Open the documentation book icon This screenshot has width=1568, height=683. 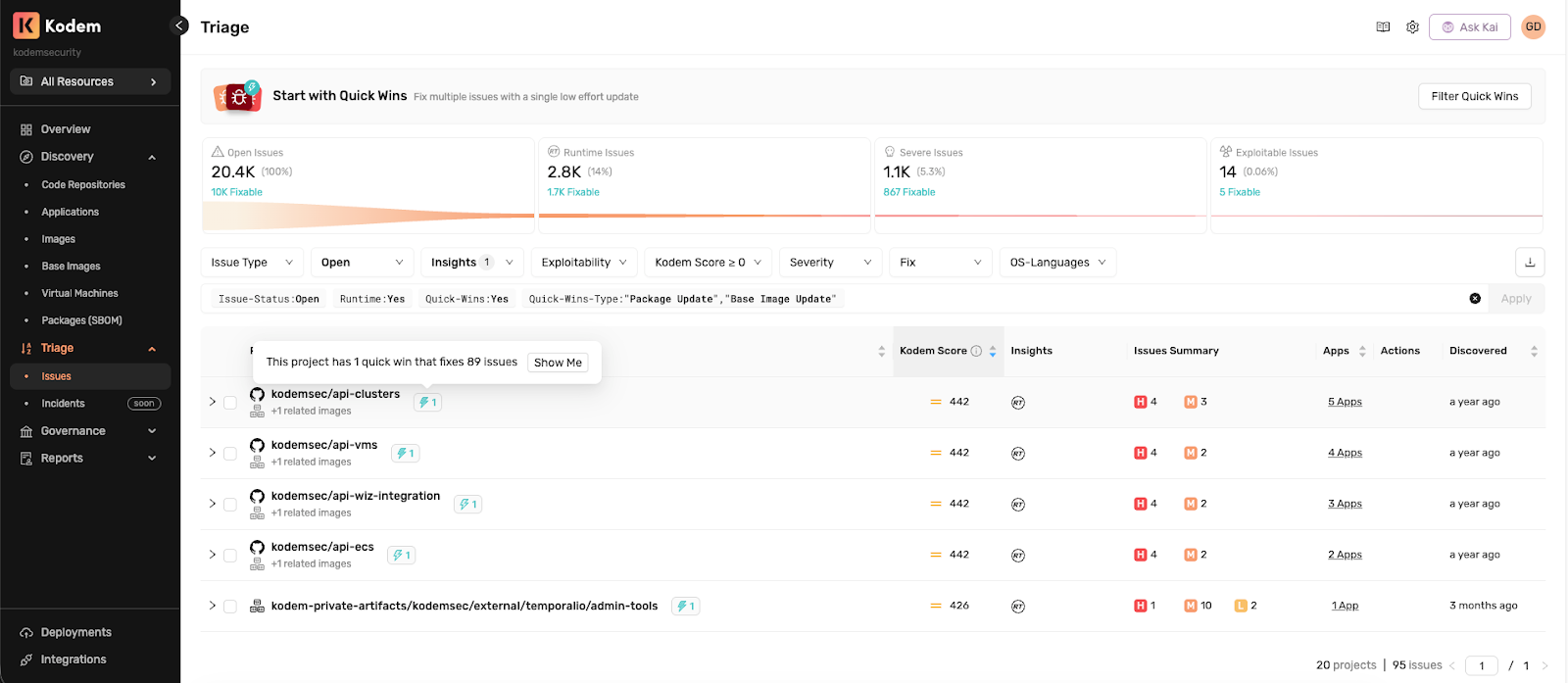click(x=1383, y=27)
